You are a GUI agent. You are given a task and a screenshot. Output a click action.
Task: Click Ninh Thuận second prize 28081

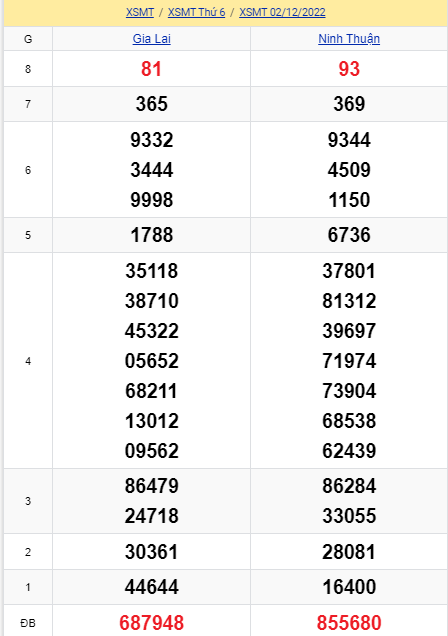point(349,552)
